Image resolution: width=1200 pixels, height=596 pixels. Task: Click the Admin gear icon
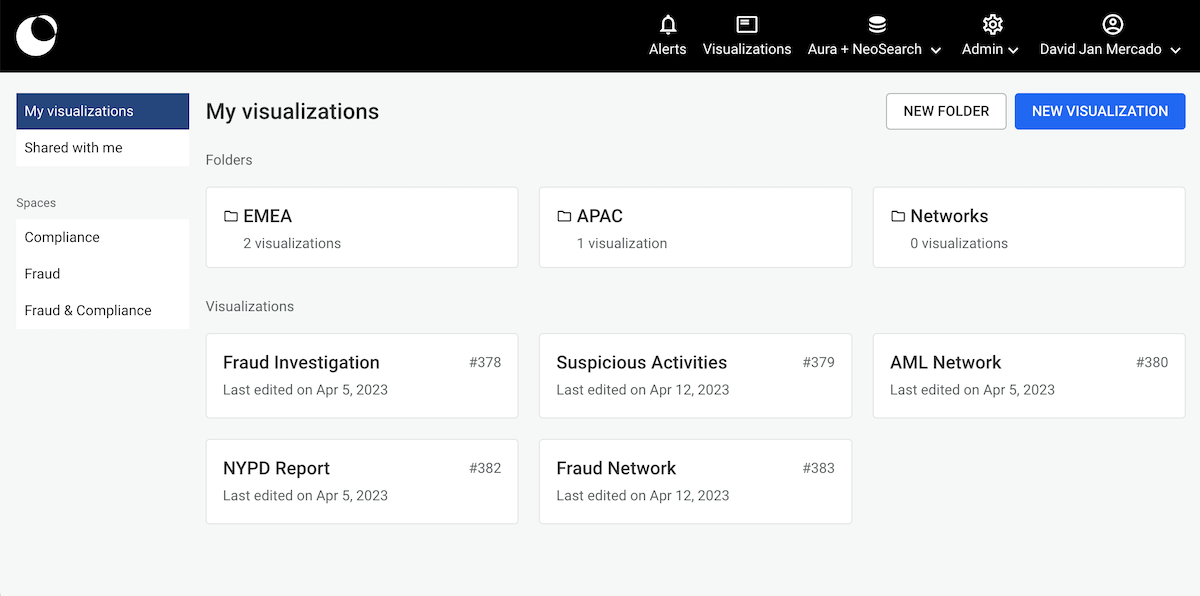[992, 25]
